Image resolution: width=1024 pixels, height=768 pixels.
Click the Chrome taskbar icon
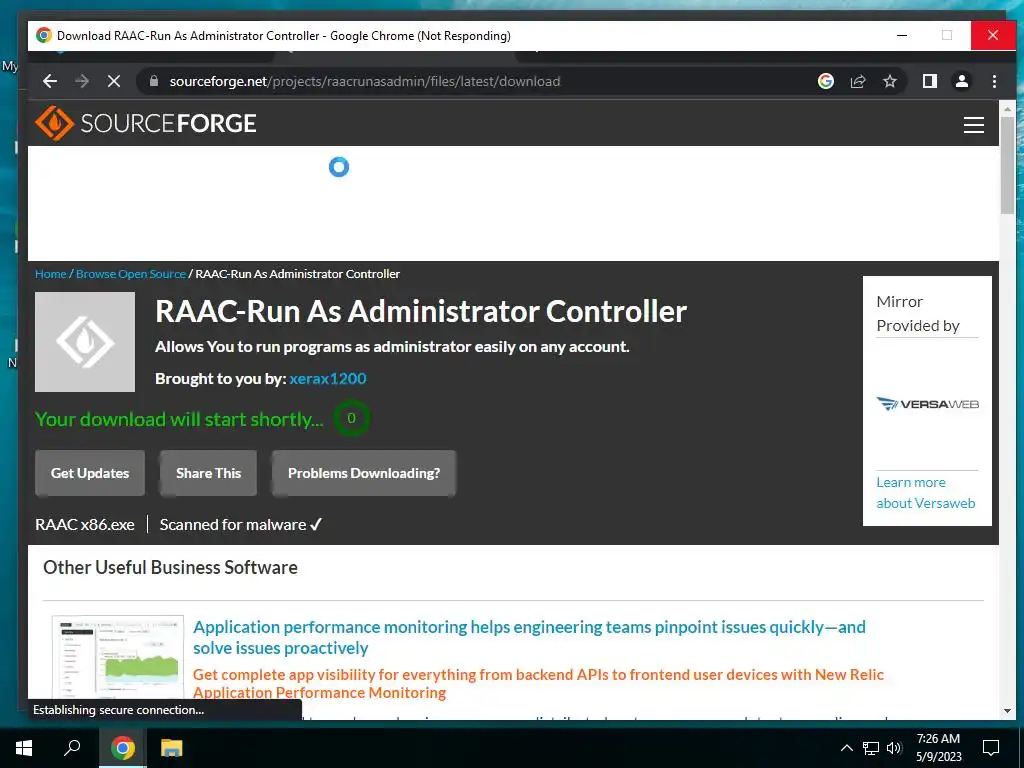tap(122, 747)
